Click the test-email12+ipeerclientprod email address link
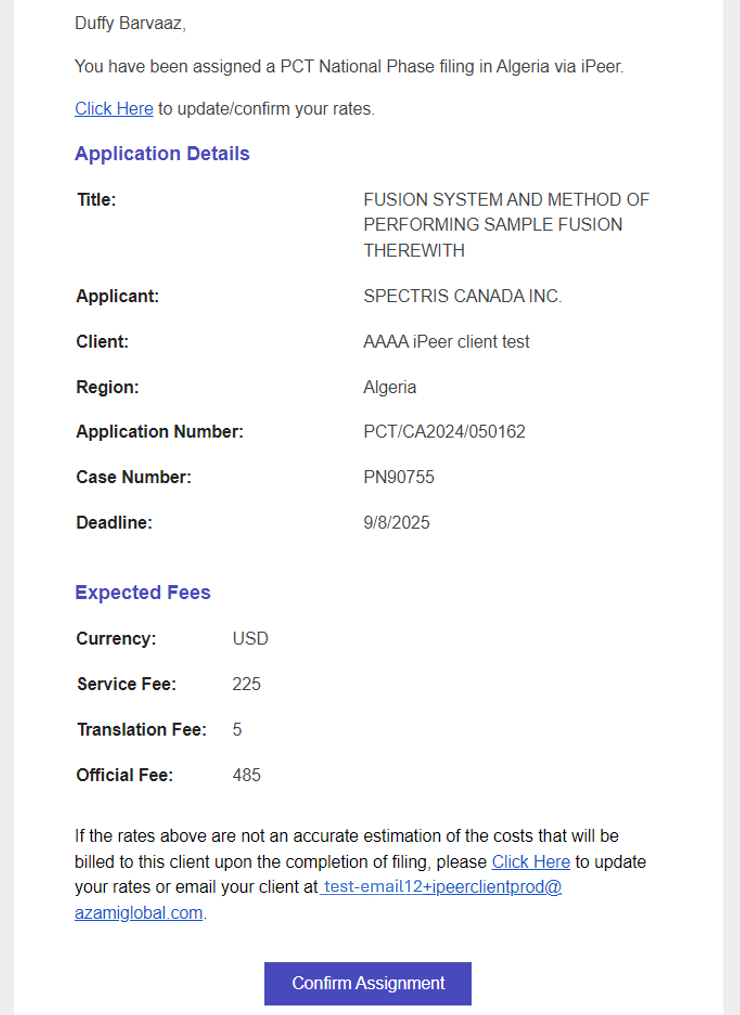This screenshot has height=1015, width=740. 440,887
